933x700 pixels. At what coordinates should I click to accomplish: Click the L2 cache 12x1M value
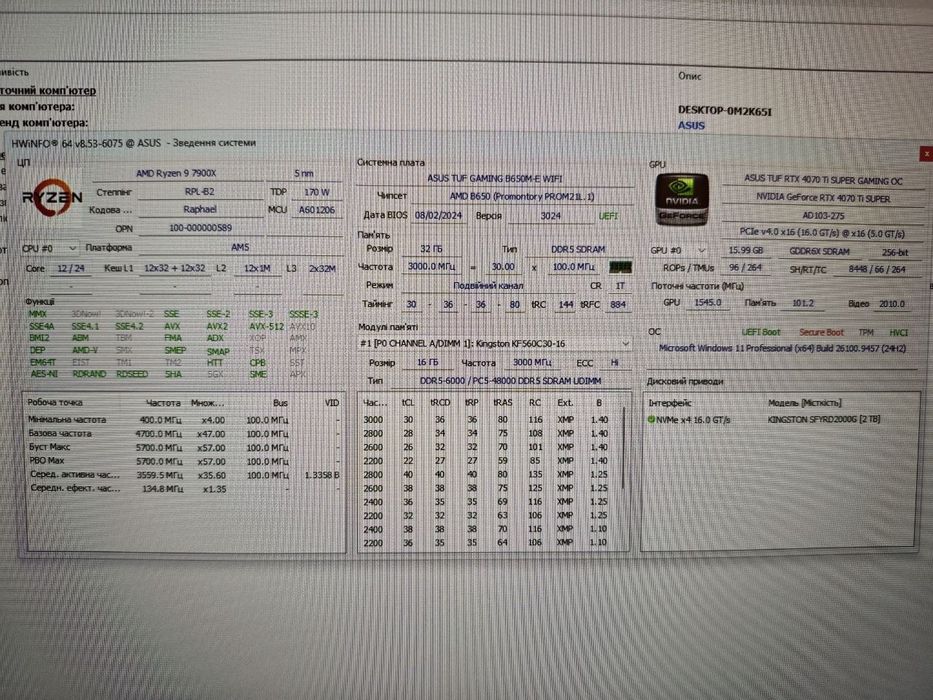click(x=257, y=268)
